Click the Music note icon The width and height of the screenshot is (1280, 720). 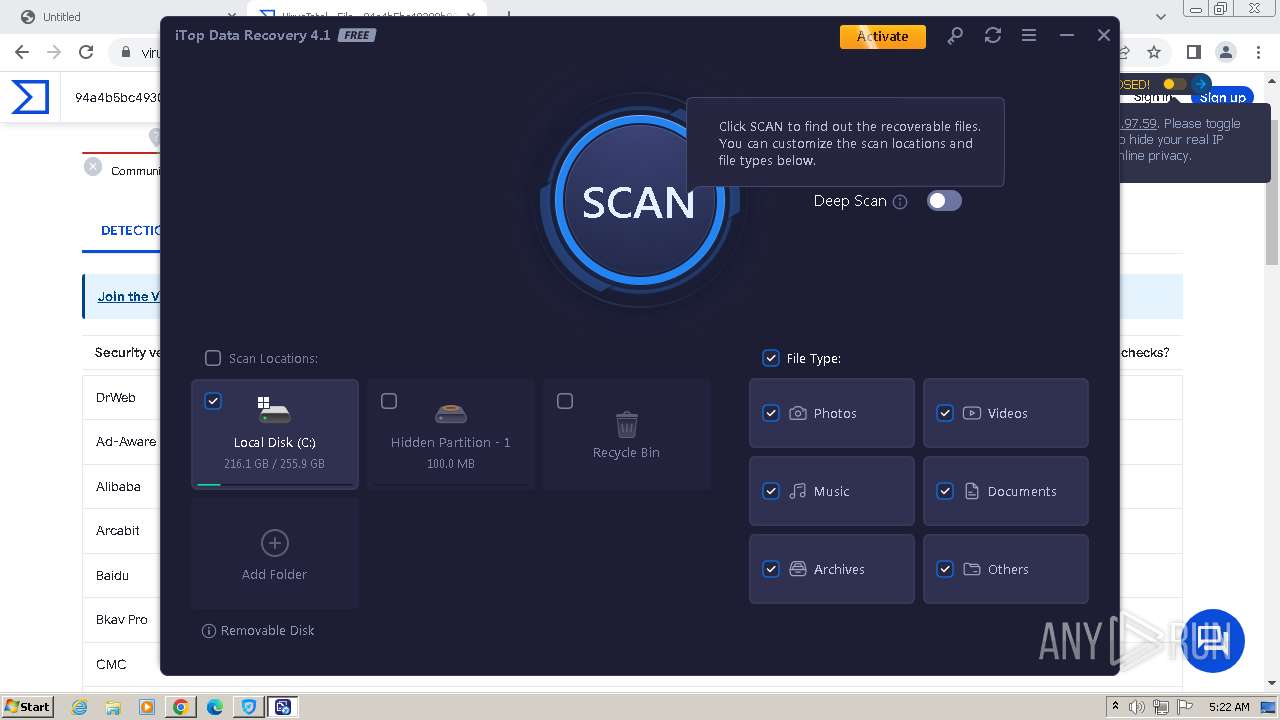pyautogui.click(x=798, y=491)
